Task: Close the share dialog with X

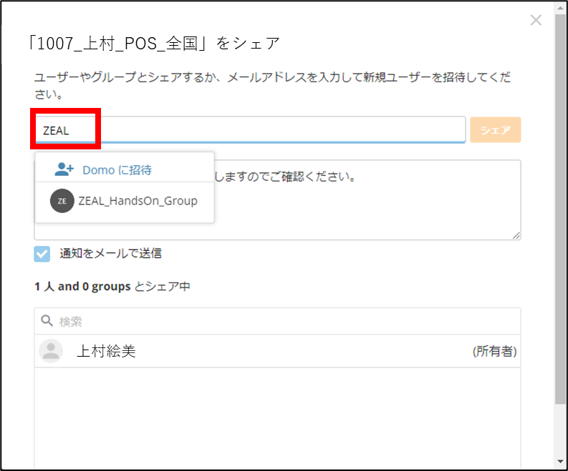Action: [536, 20]
